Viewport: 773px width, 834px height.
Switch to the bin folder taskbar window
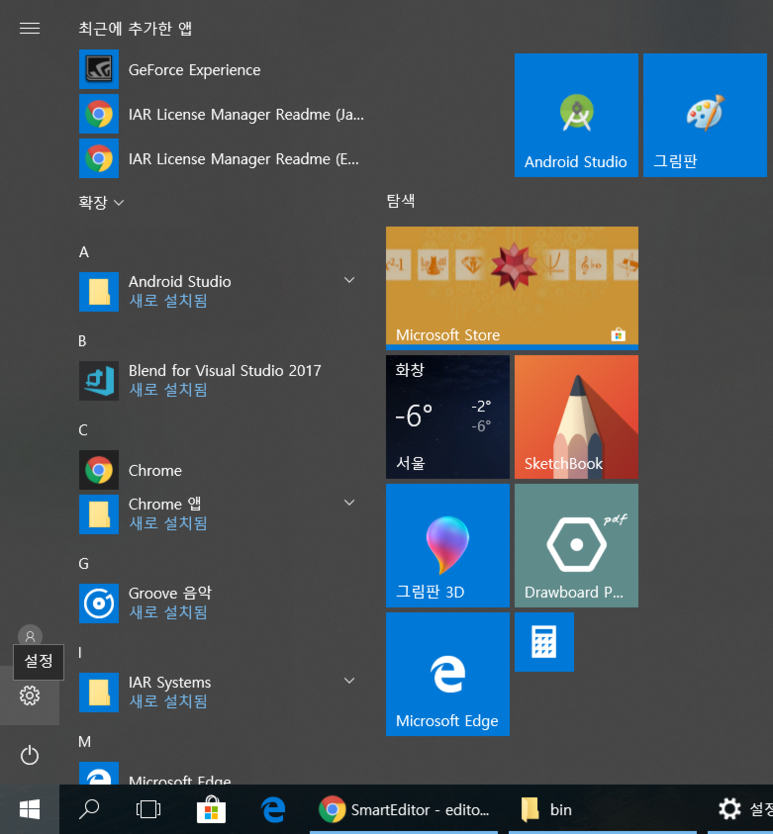pyautogui.click(x=603, y=810)
